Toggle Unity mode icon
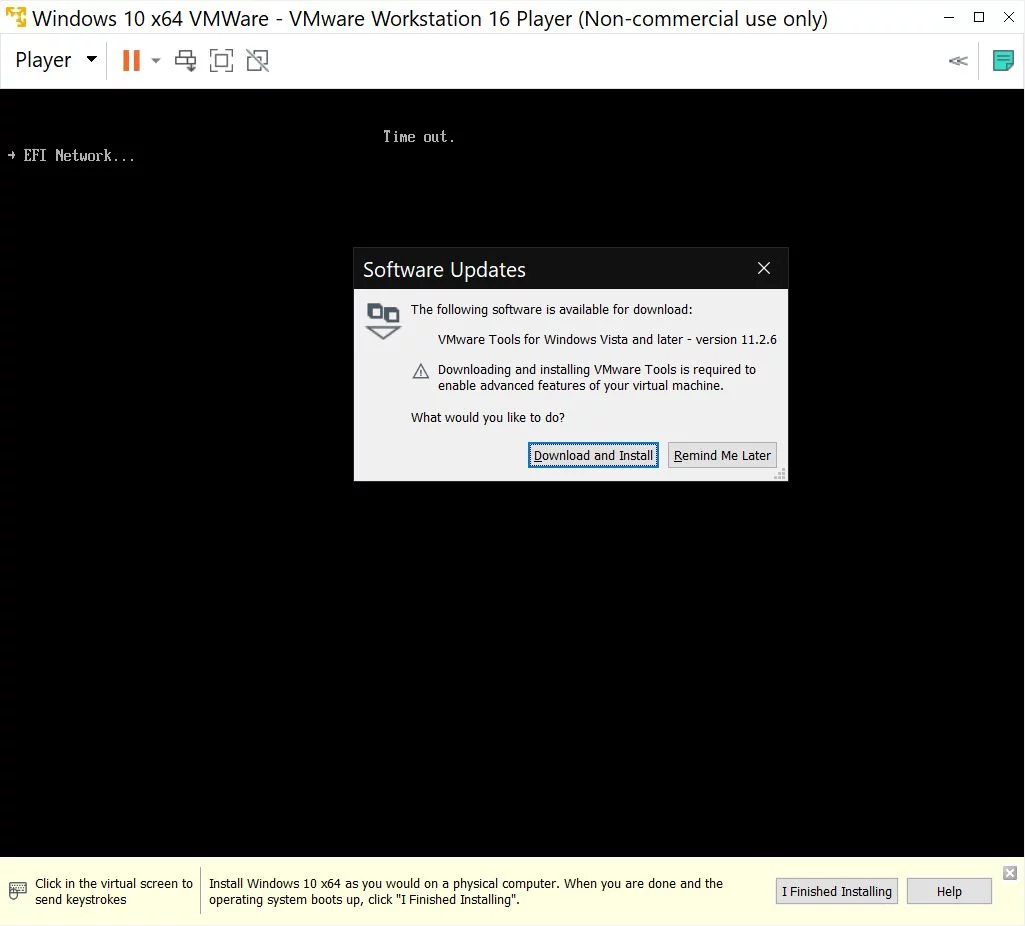The image size is (1025, 926). 258,61
